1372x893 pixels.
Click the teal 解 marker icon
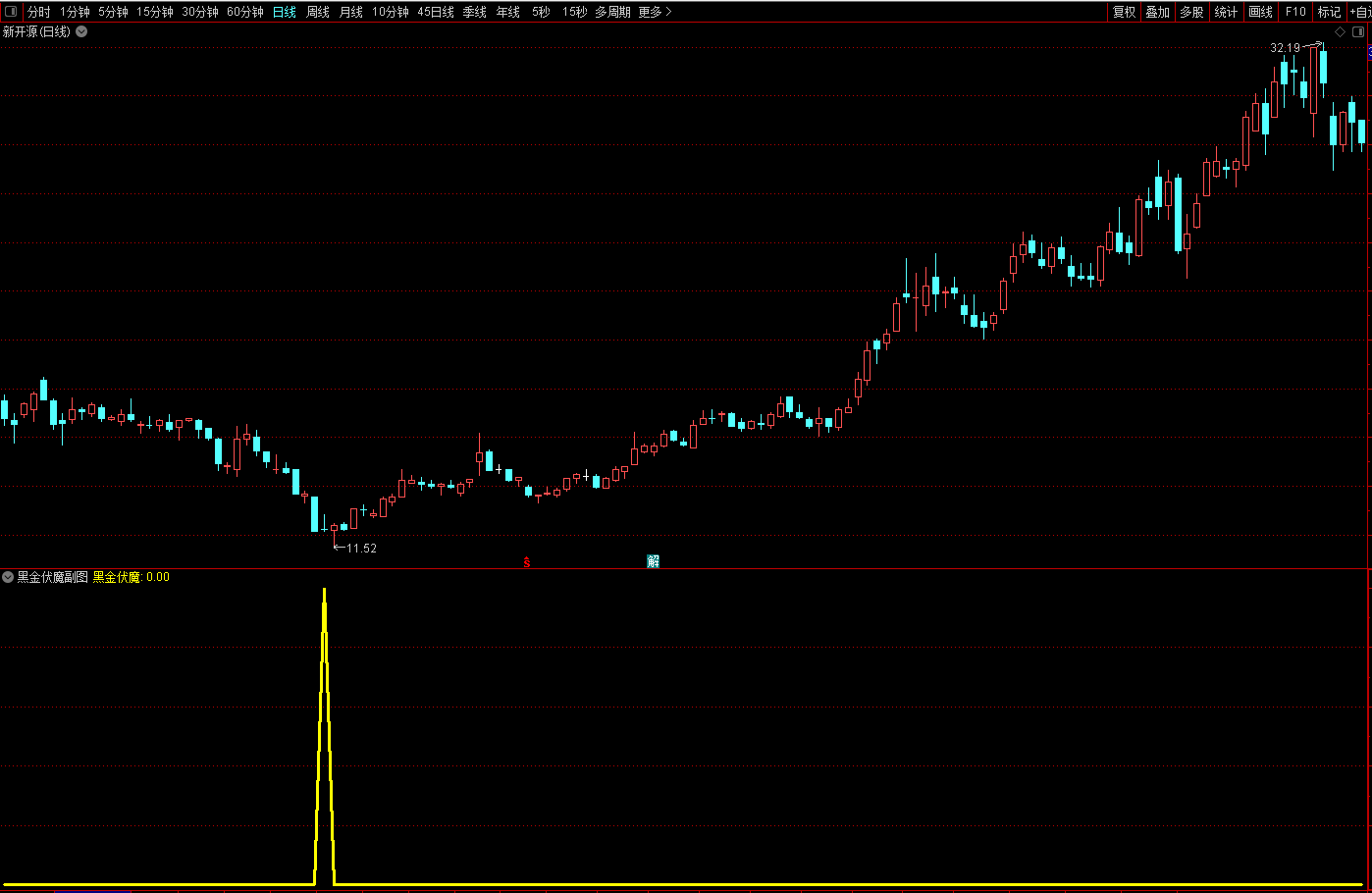pyautogui.click(x=654, y=561)
